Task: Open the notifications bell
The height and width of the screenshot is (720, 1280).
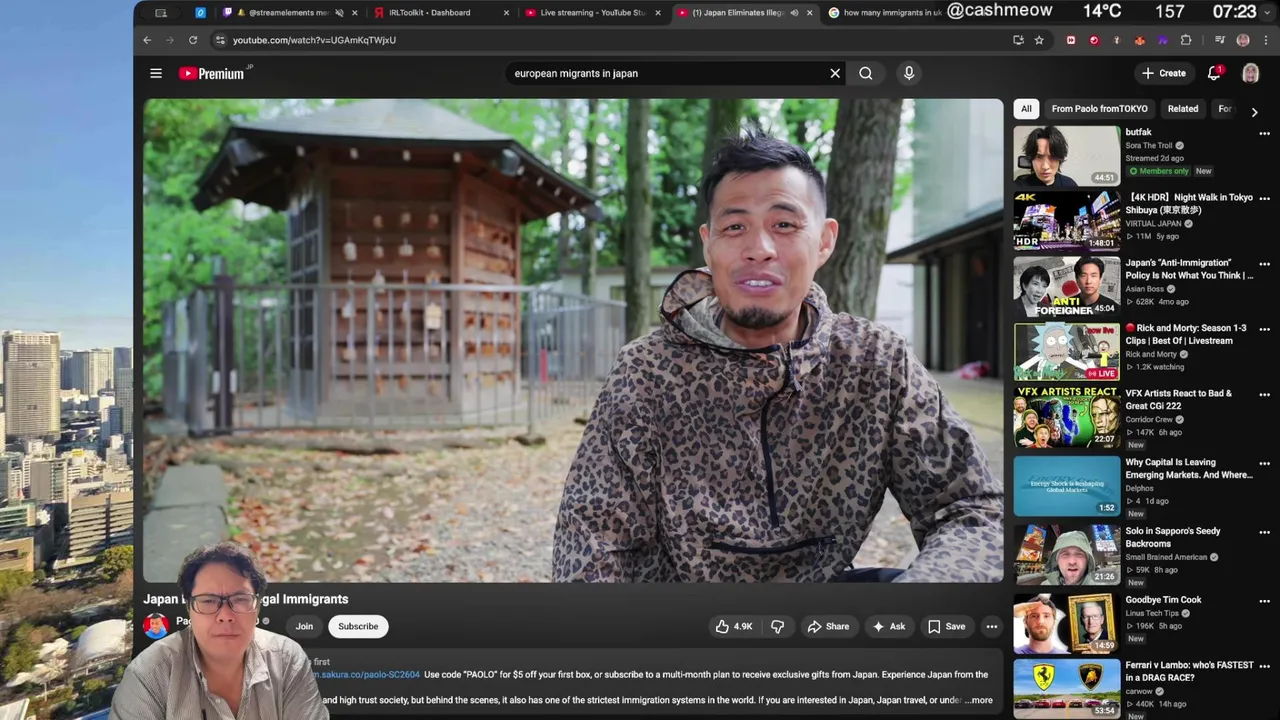Action: 1215,73
